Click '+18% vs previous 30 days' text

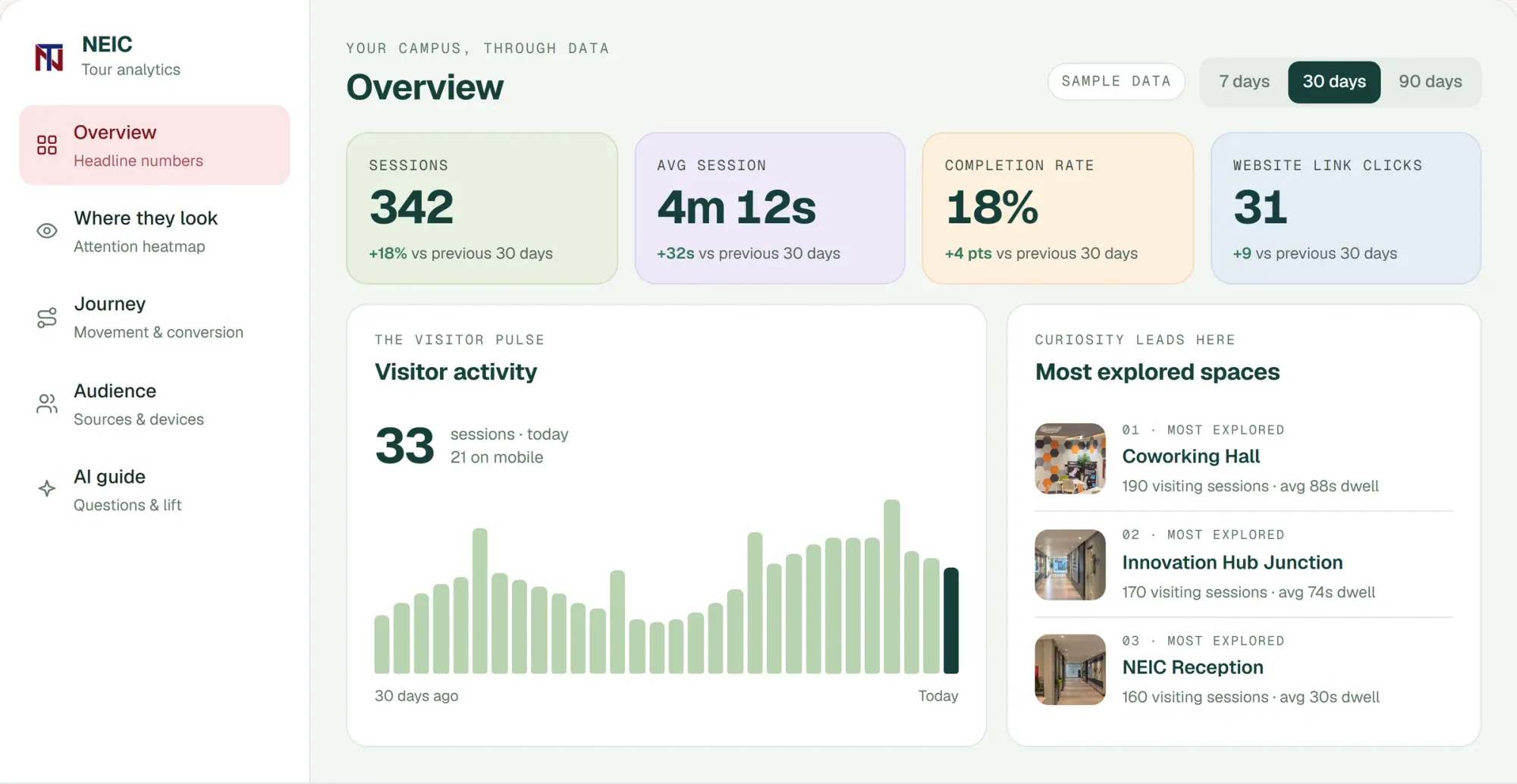coord(460,253)
